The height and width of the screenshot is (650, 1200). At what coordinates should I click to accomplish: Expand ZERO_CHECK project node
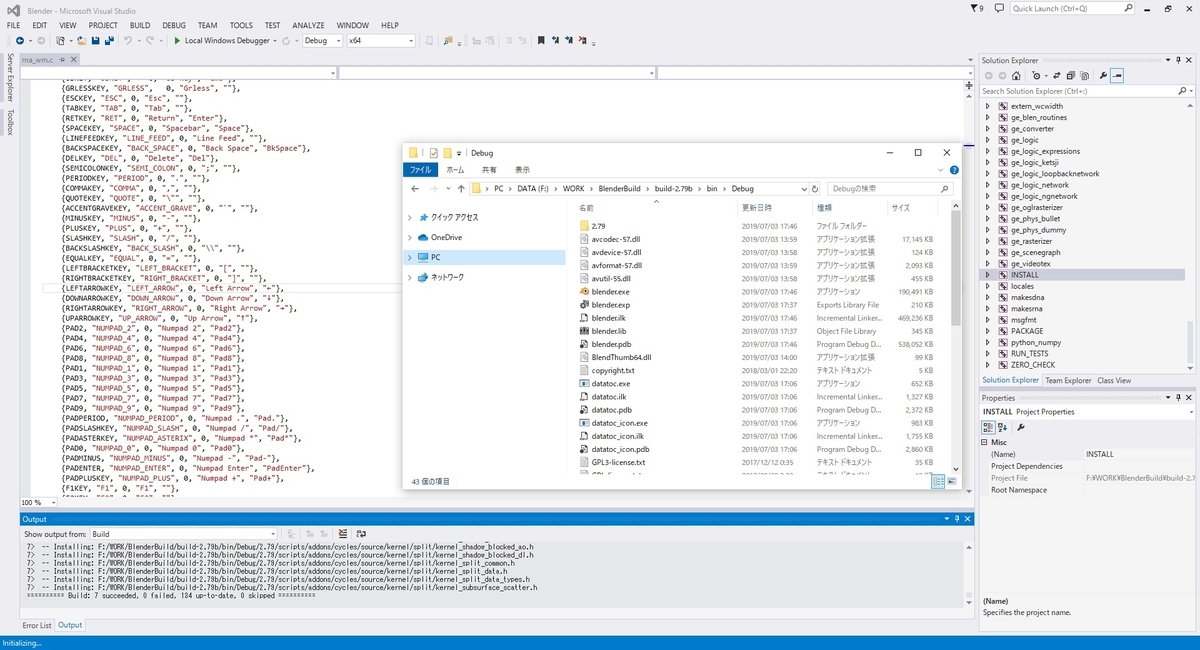point(989,365)
